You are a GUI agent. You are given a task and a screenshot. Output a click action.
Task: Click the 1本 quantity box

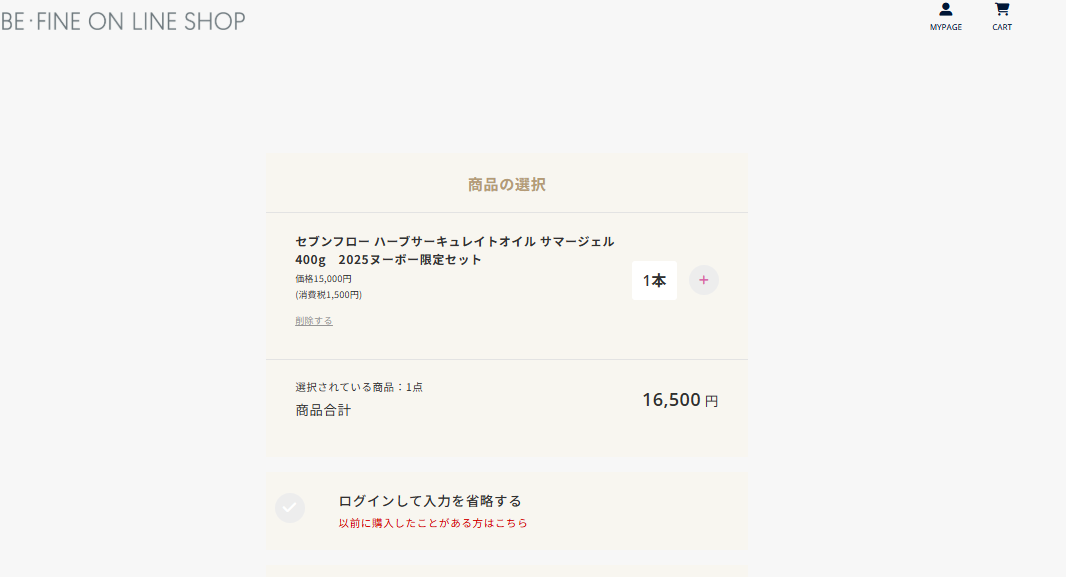[x=654, y=280]
